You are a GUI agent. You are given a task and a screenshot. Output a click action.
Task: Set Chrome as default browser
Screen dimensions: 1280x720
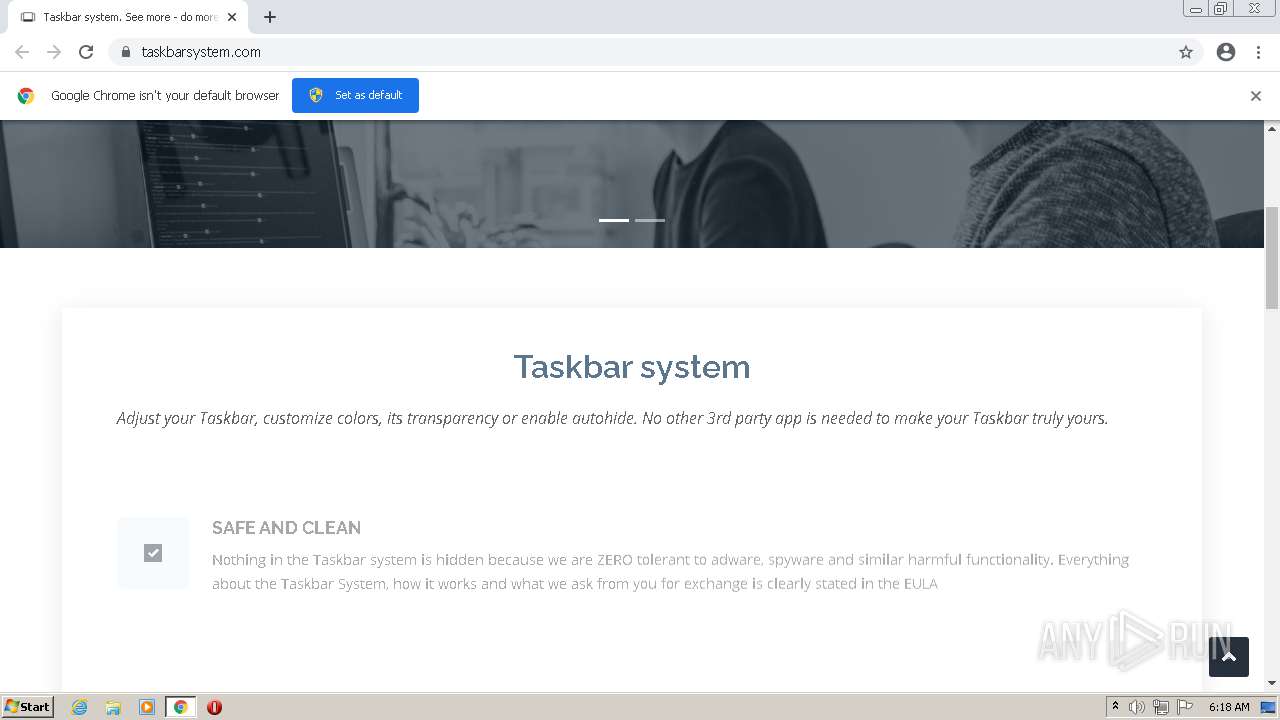[355, 95]
